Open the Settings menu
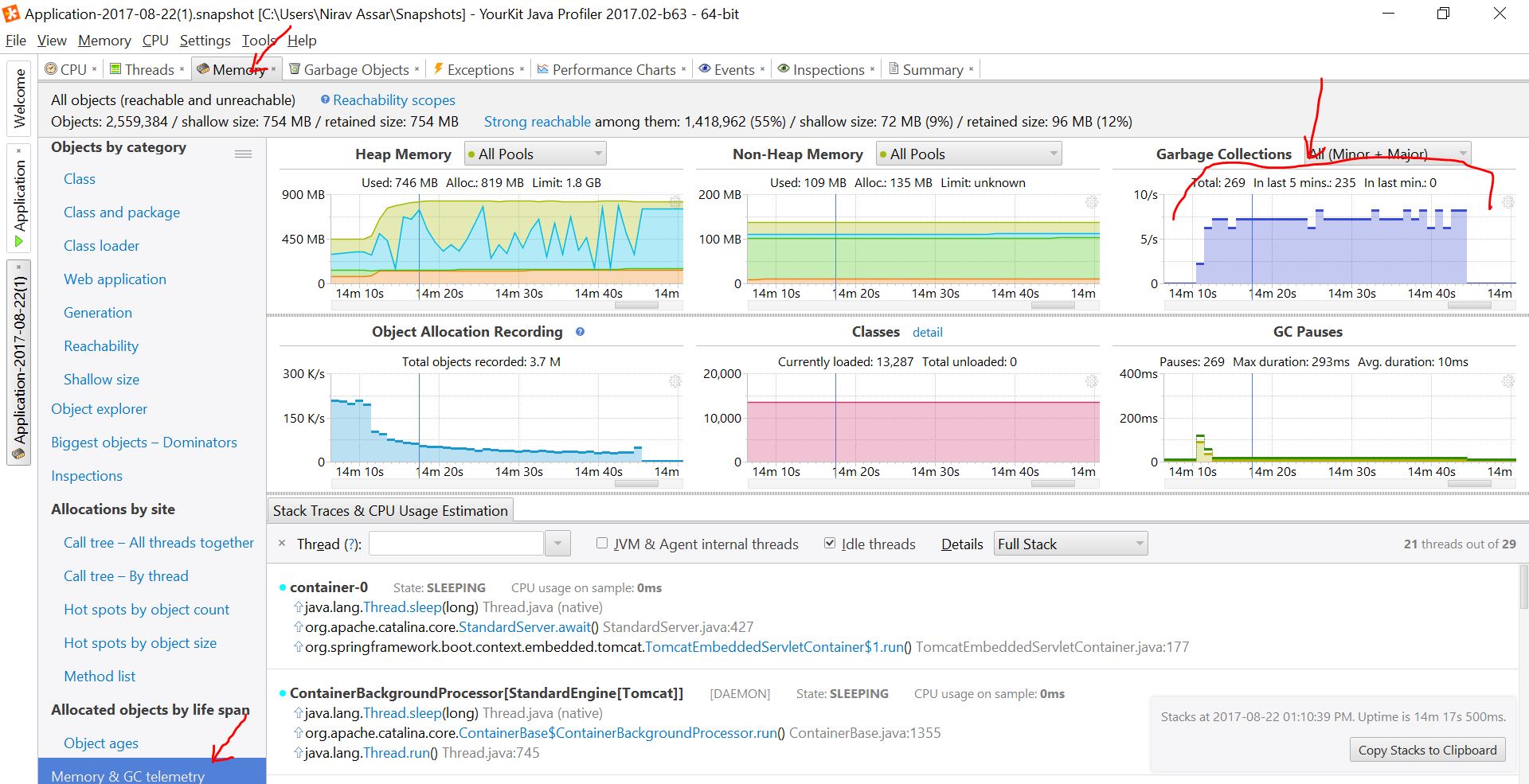This screenshot has width=1529, height=784. tap(205, 41)
